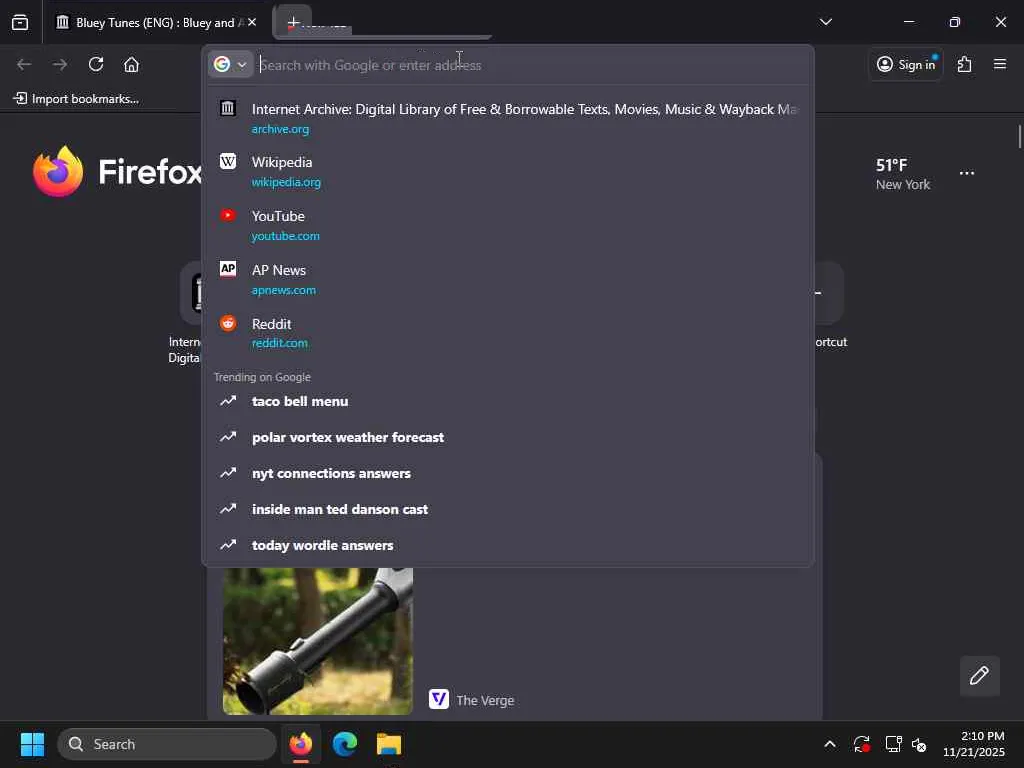Focus the Search with Google address field
The width and height of the screenshot is (1024, 768).
click(529, 65)
